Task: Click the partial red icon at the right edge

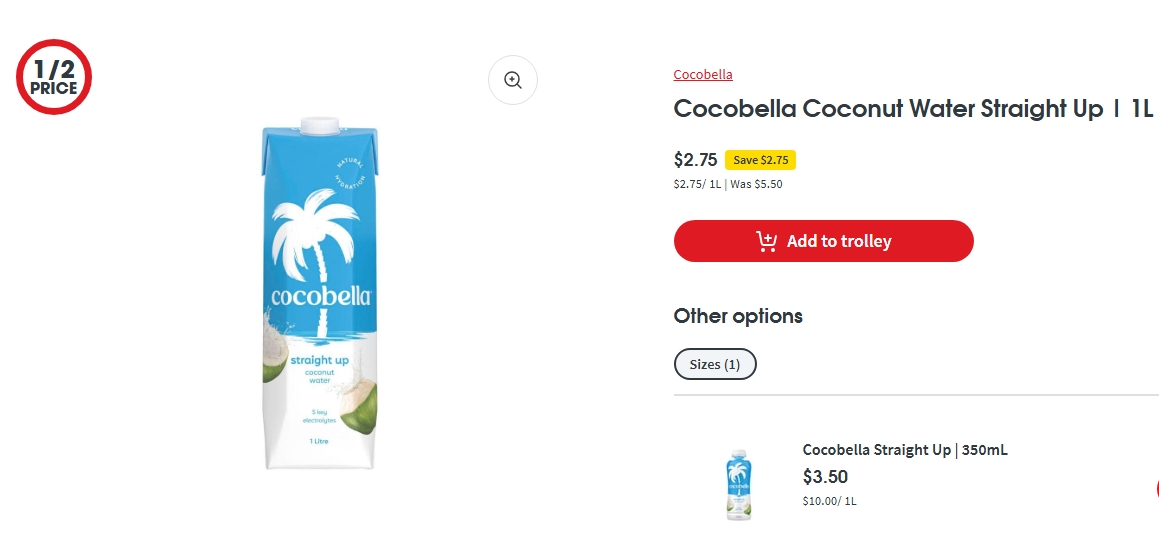Action: pyautogui.click(x=1155, y=489)
